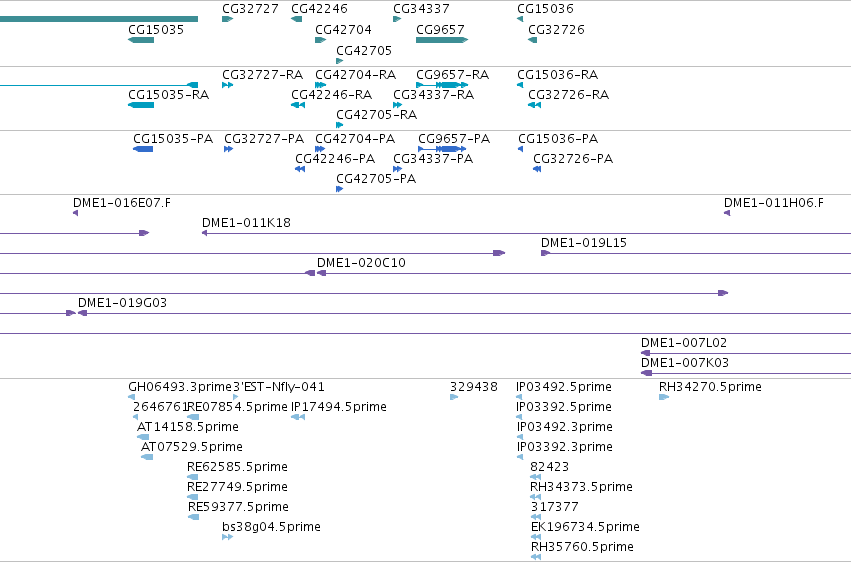Click the DME1-019L15 BAC label
Viewport: 851px width, 562px height.
[584, 242]
